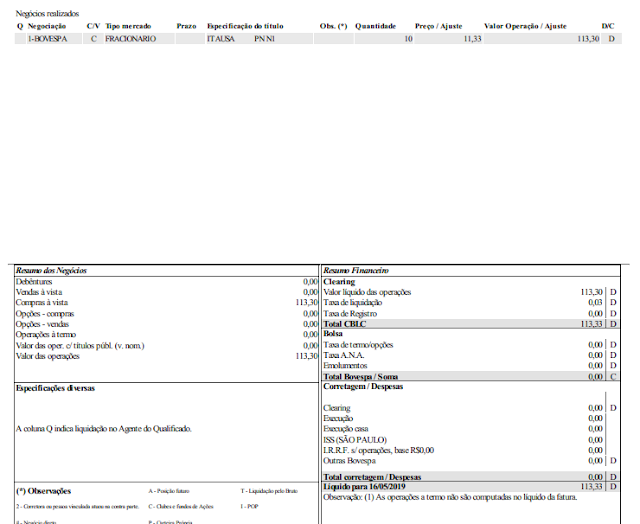The width and height of the screenshot is (640, 524).
Task: Select the 'ISS (SÃO PAULO)' label
Action: click(x=355, y=440)
